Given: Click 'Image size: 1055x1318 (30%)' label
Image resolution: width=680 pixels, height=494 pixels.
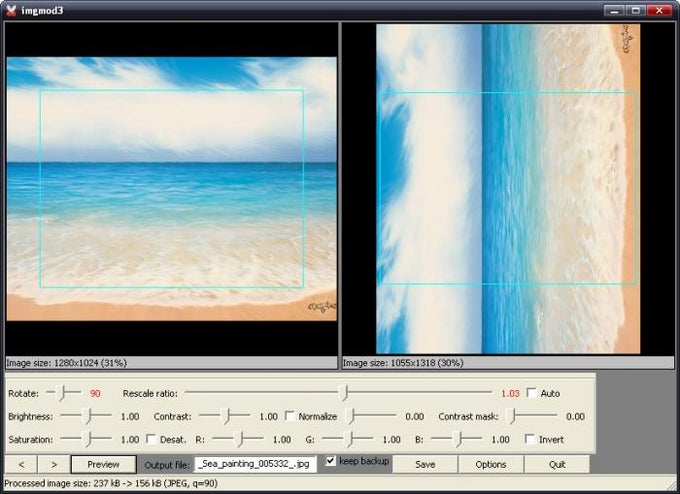Looking at the screenshot, I should click(403, 363).
